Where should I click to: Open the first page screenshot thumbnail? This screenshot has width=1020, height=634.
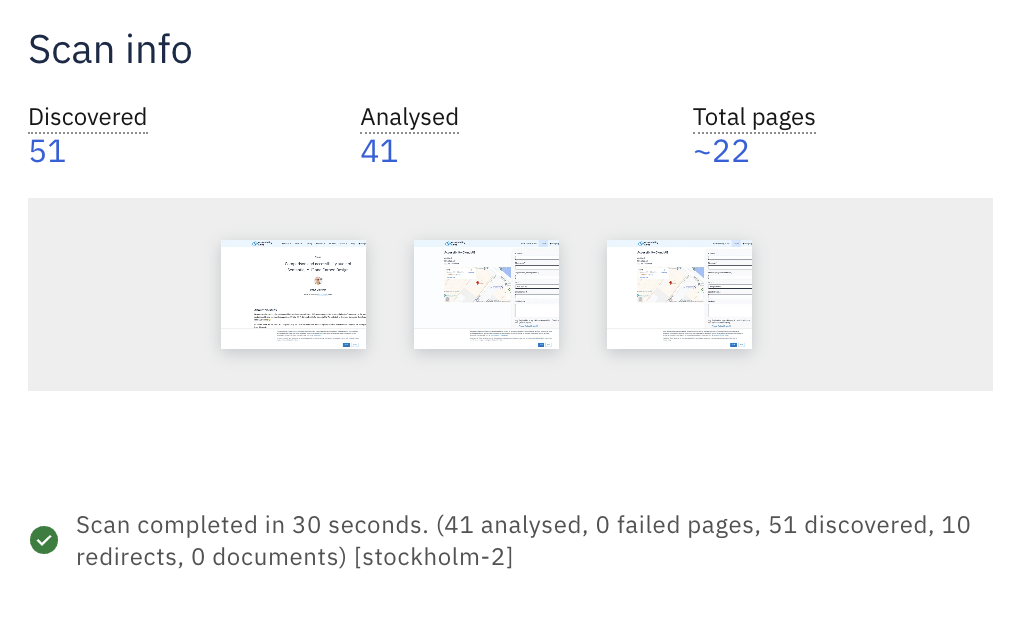(x=293, y=294)
